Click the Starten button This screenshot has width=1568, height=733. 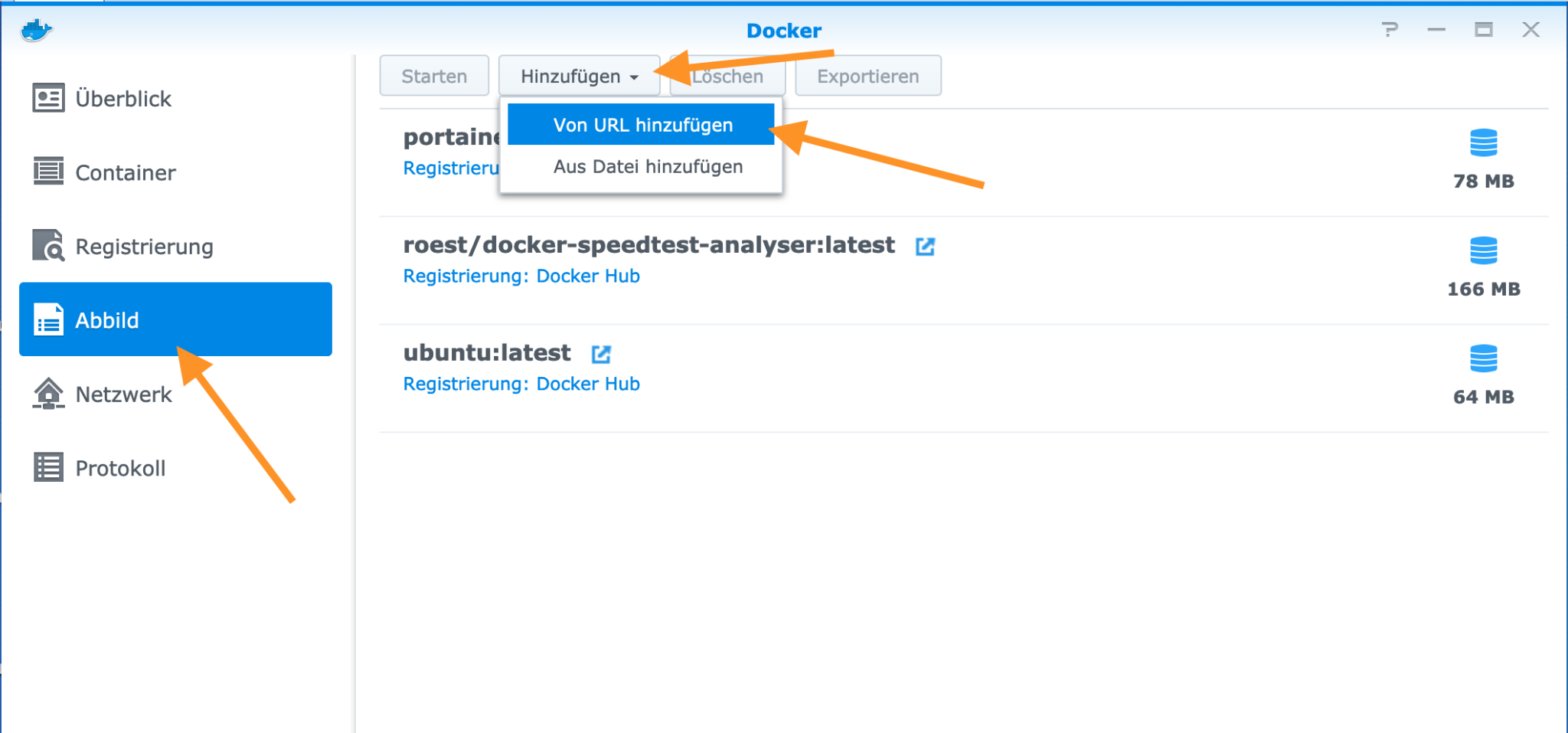point(434,76)
